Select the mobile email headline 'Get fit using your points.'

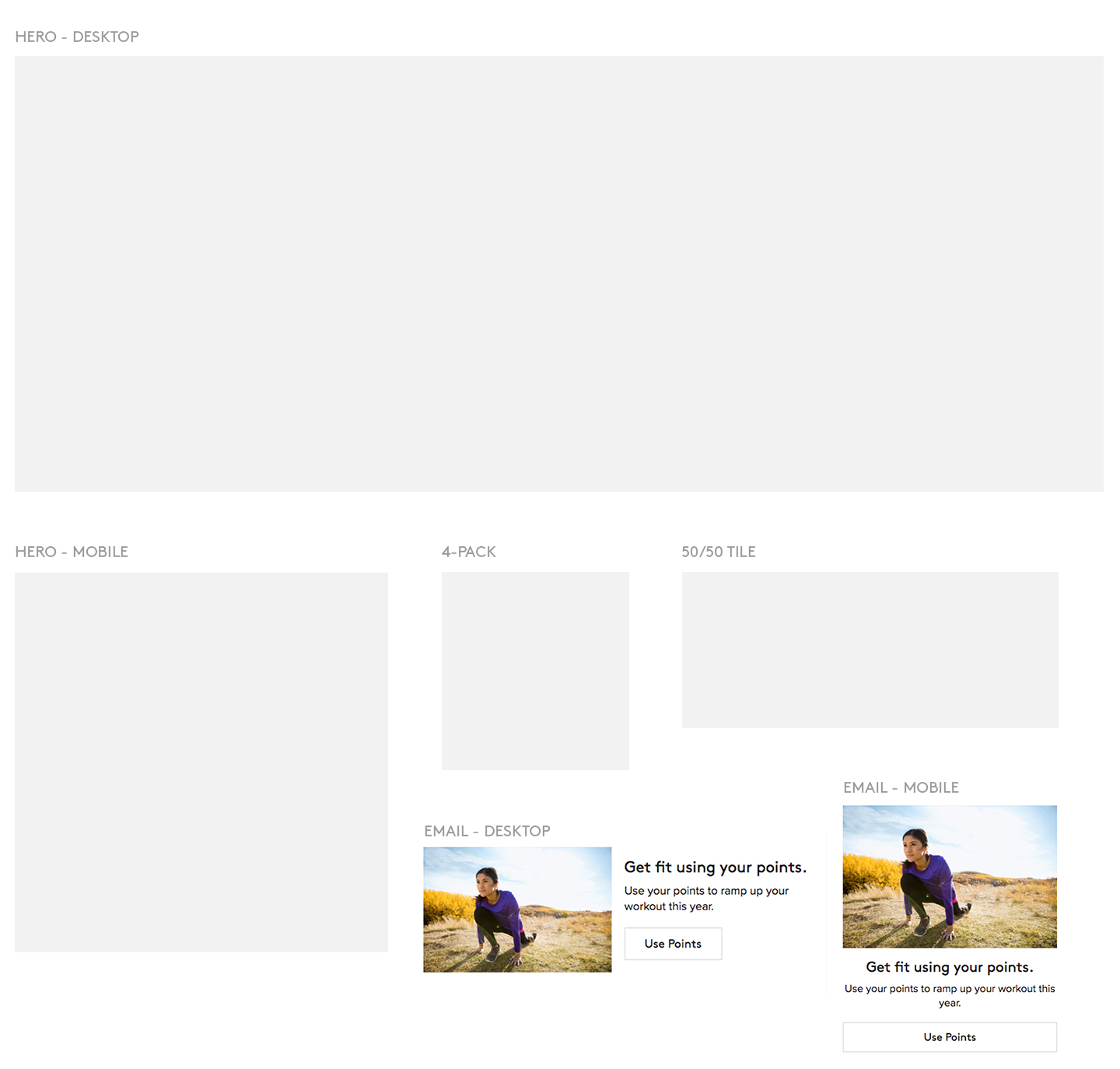[x=950, y=967]
